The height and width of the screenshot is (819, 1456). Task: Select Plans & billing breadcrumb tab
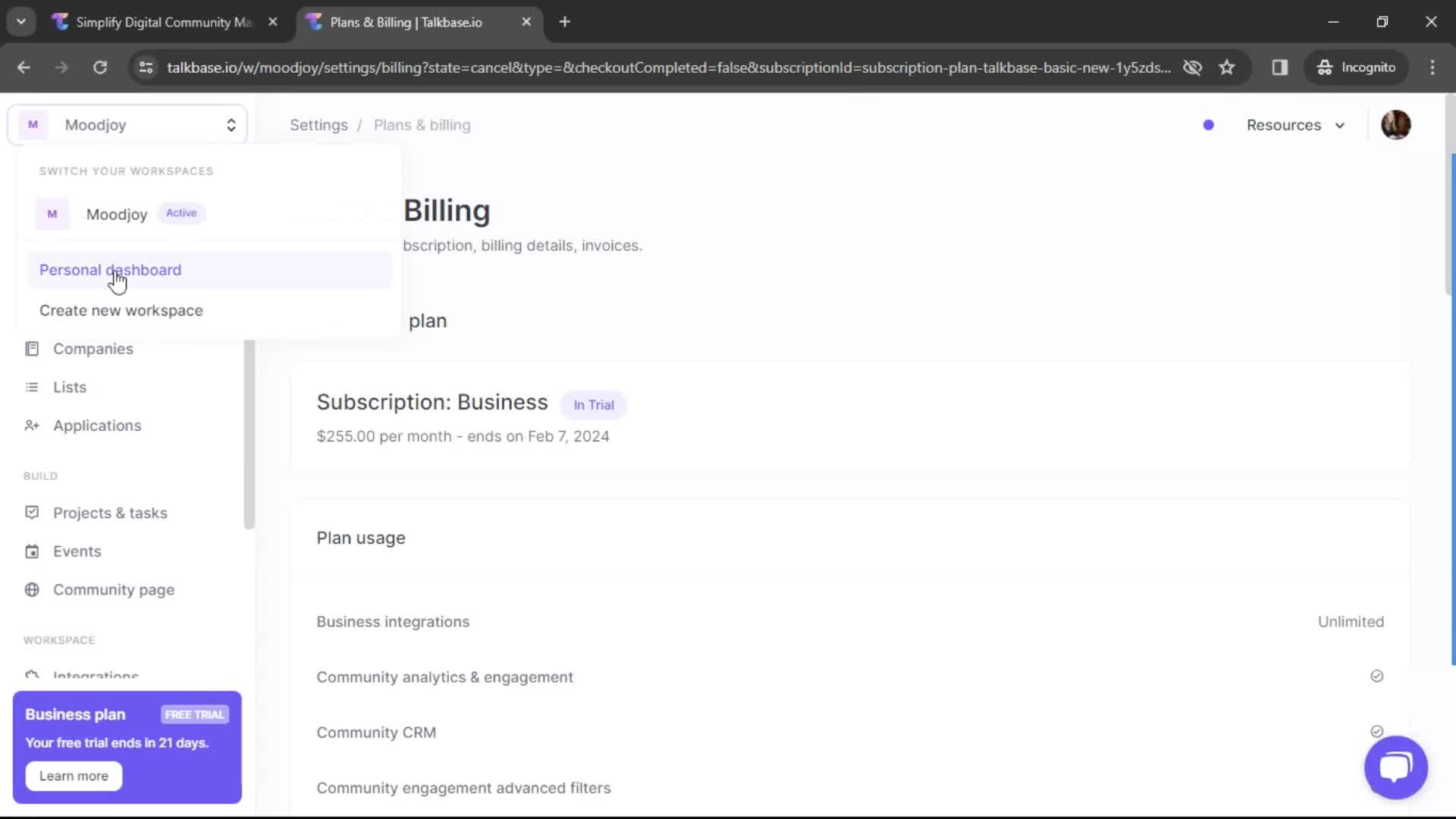tap(422, 125)
